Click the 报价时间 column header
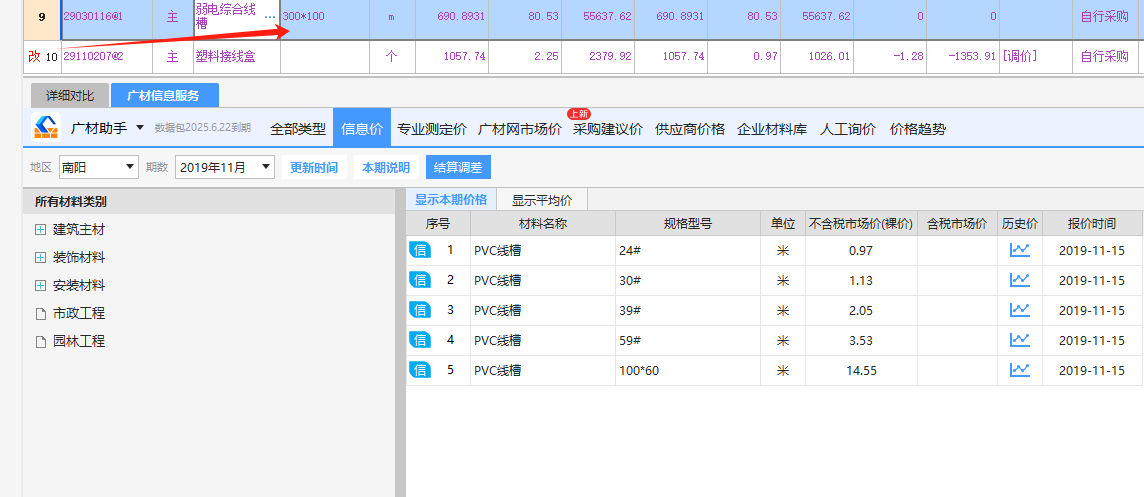Image resolution: width=1144 pixels, height=497 pixels. click(x=1091, y=224)
